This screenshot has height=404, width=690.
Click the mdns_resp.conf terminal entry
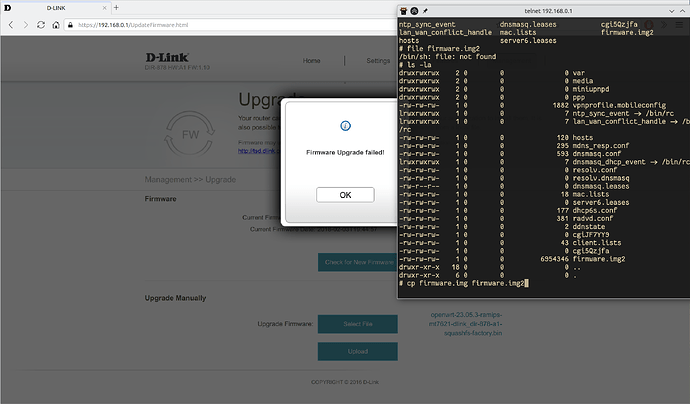[601, 146]
